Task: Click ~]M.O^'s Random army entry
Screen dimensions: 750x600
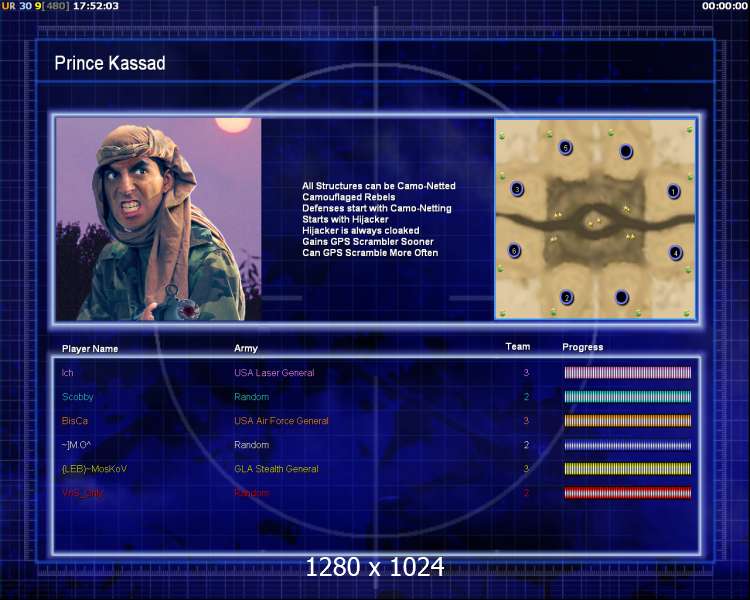Action: pyautogui.click(x=252, y=445)
